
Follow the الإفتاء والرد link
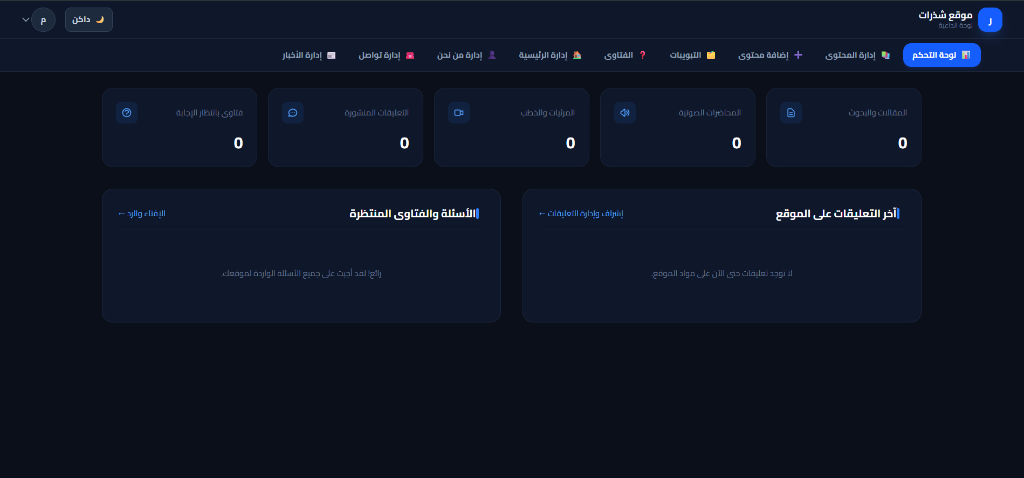142,214
